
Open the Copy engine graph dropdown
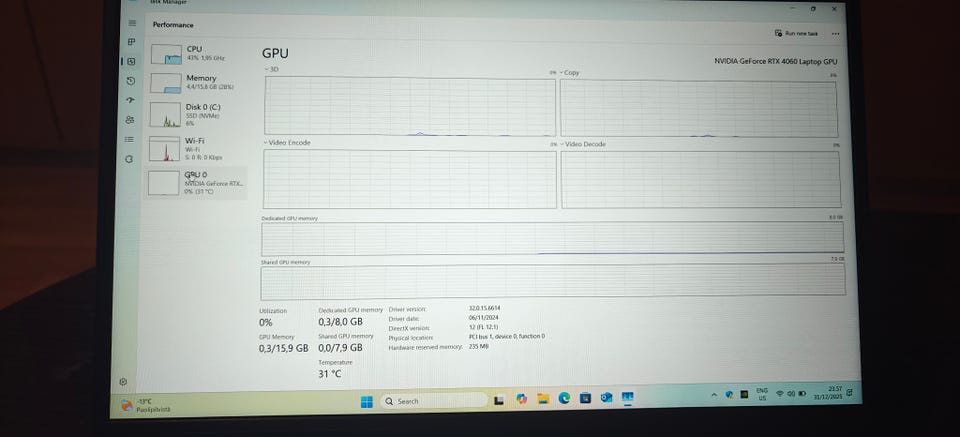[x=569, y=73]
